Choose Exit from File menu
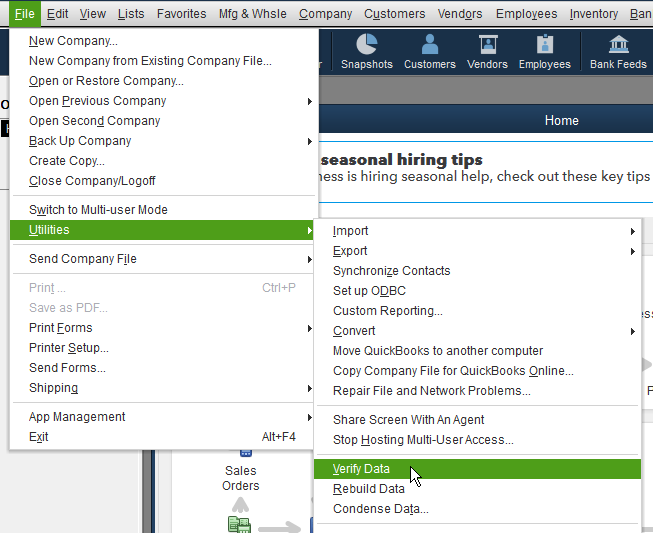The height and width of the screenshot is (533, 653). [x=164, y=437]
